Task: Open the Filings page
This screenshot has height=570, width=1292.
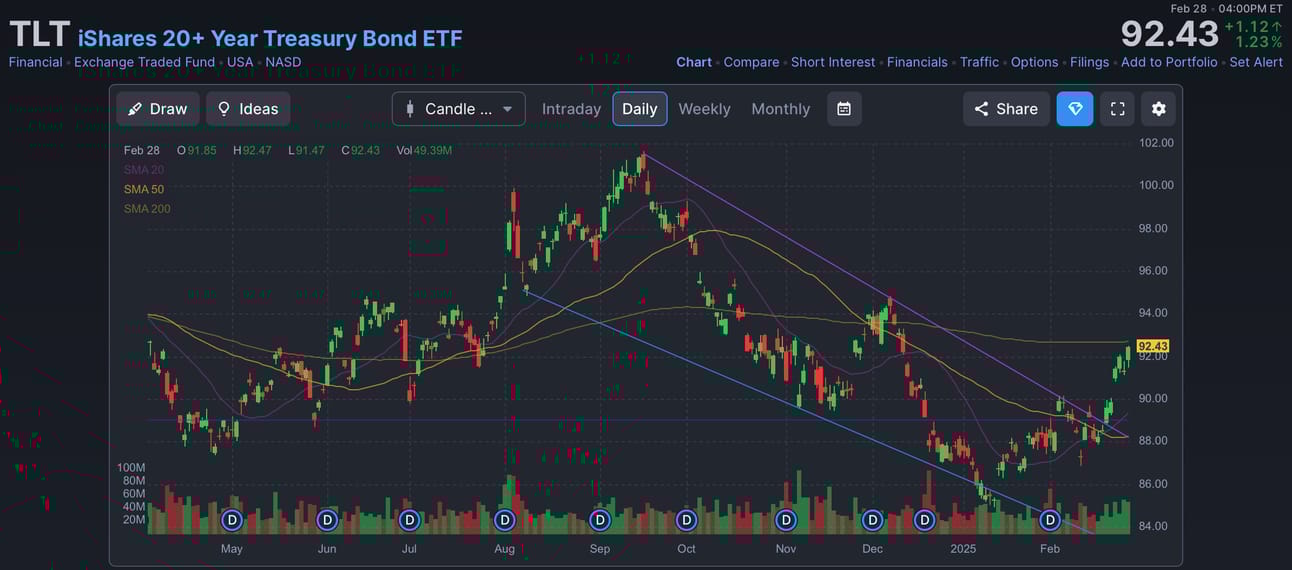Action: point(1089,62)
